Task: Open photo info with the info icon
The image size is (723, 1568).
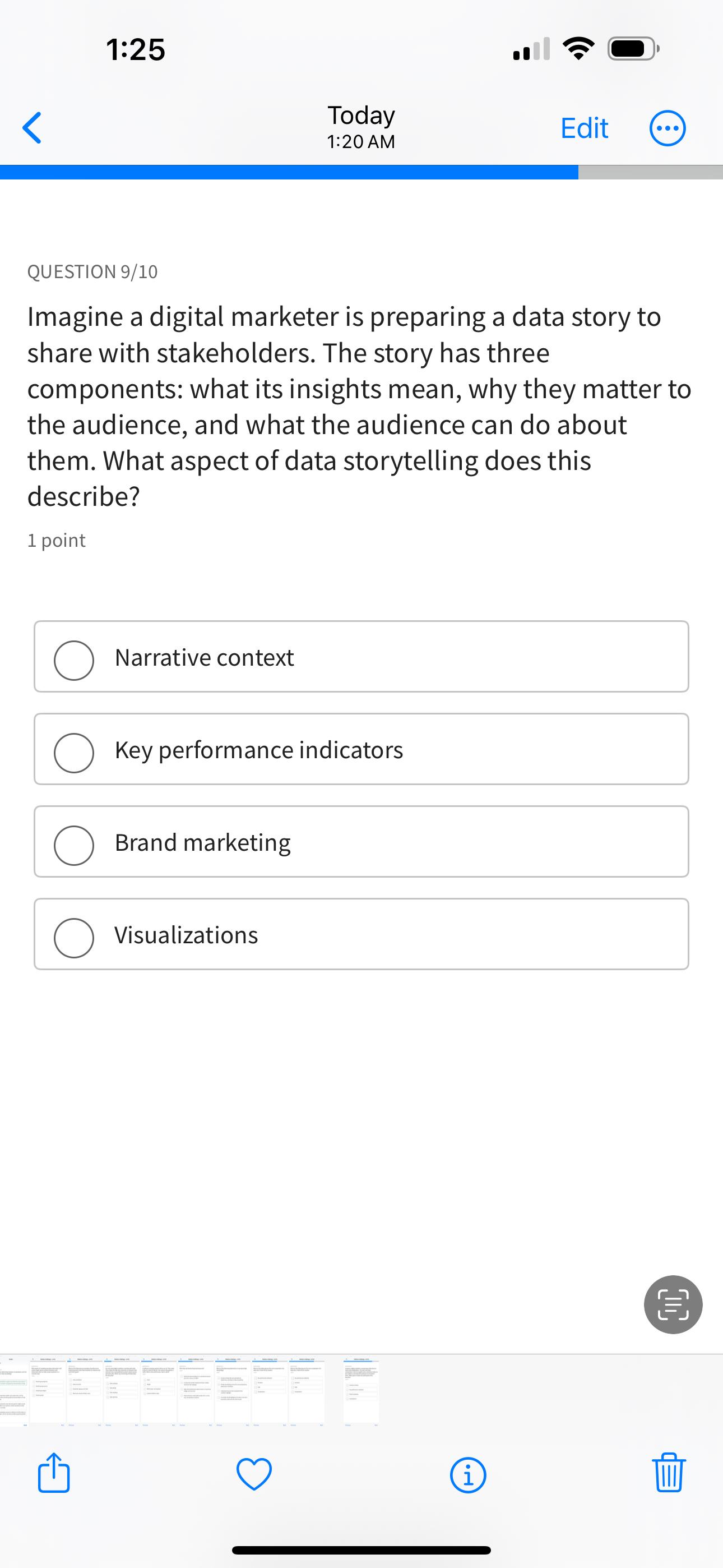Action: [467, 1474]
